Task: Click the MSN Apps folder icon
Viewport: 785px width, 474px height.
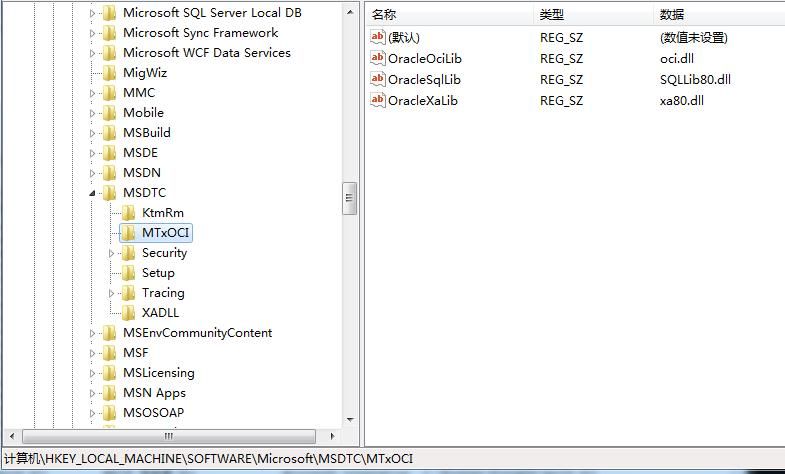Action: [109, 393]
